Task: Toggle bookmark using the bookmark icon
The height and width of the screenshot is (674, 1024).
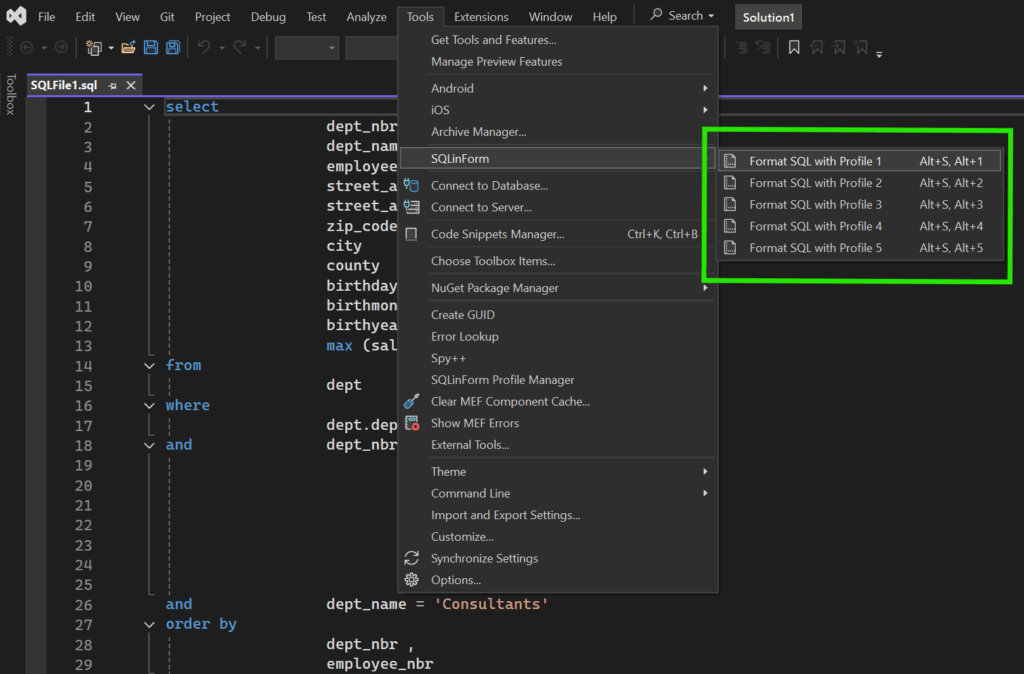Action: (x=794, y=47)
